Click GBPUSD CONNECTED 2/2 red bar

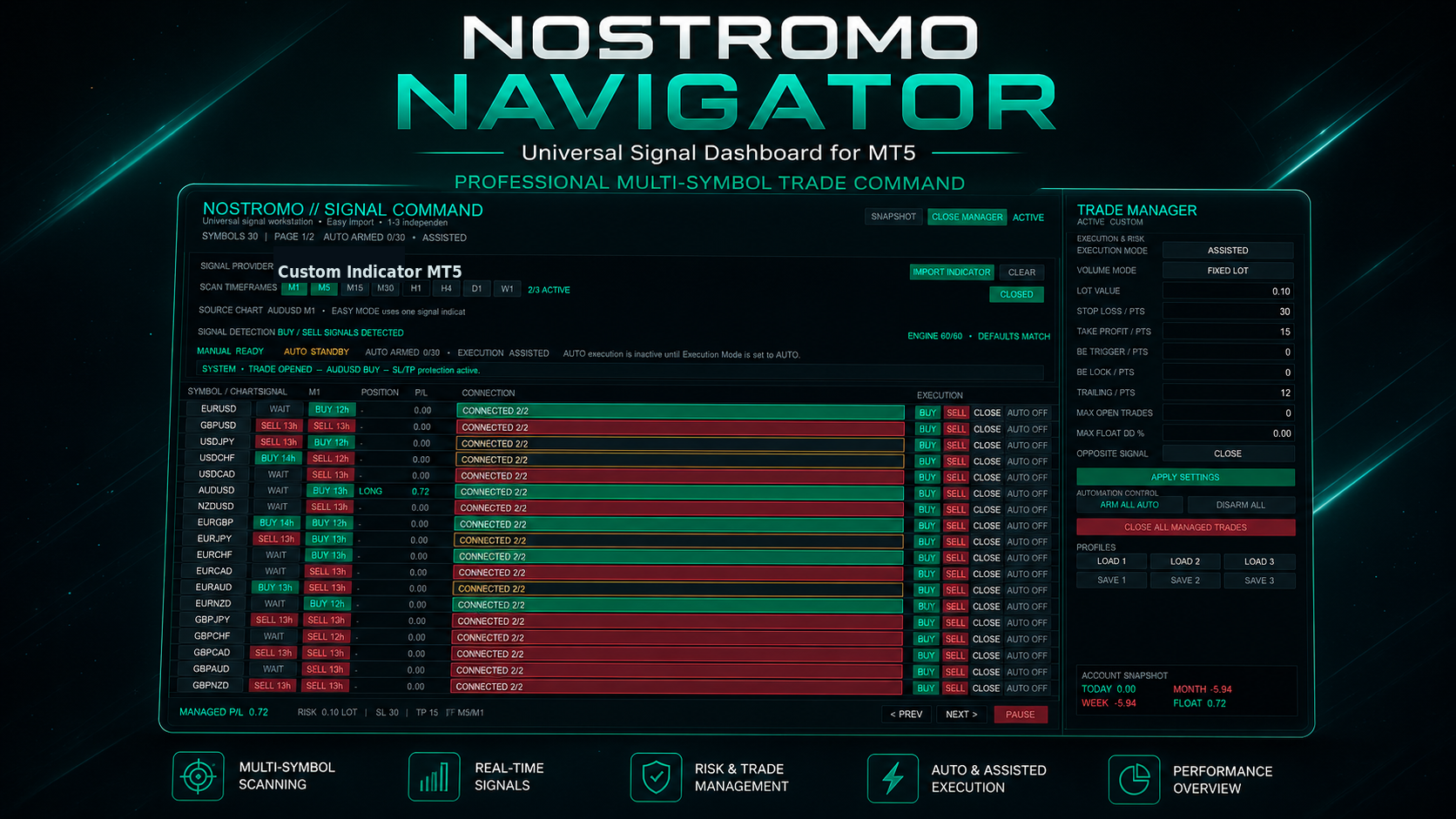[680, 427]
